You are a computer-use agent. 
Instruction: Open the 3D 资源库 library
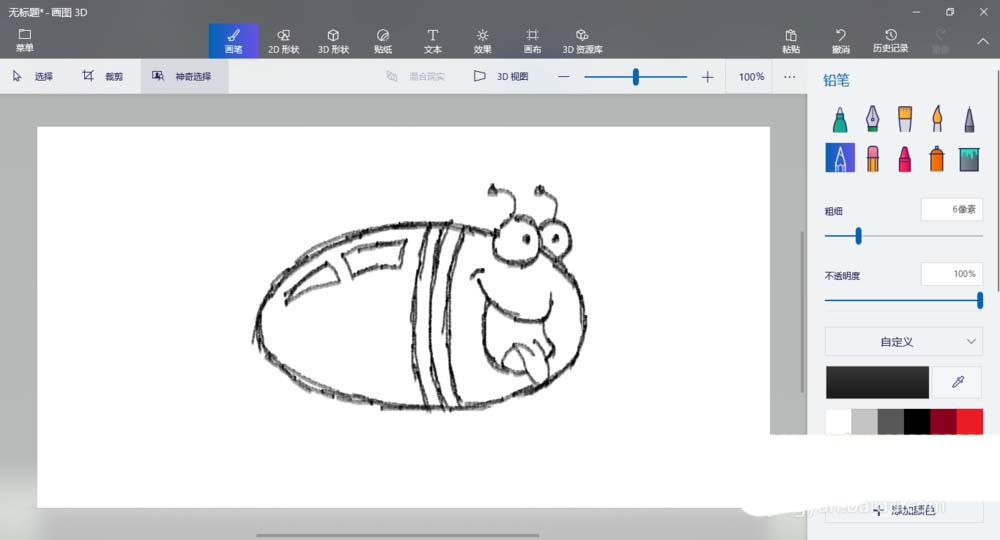582,41
